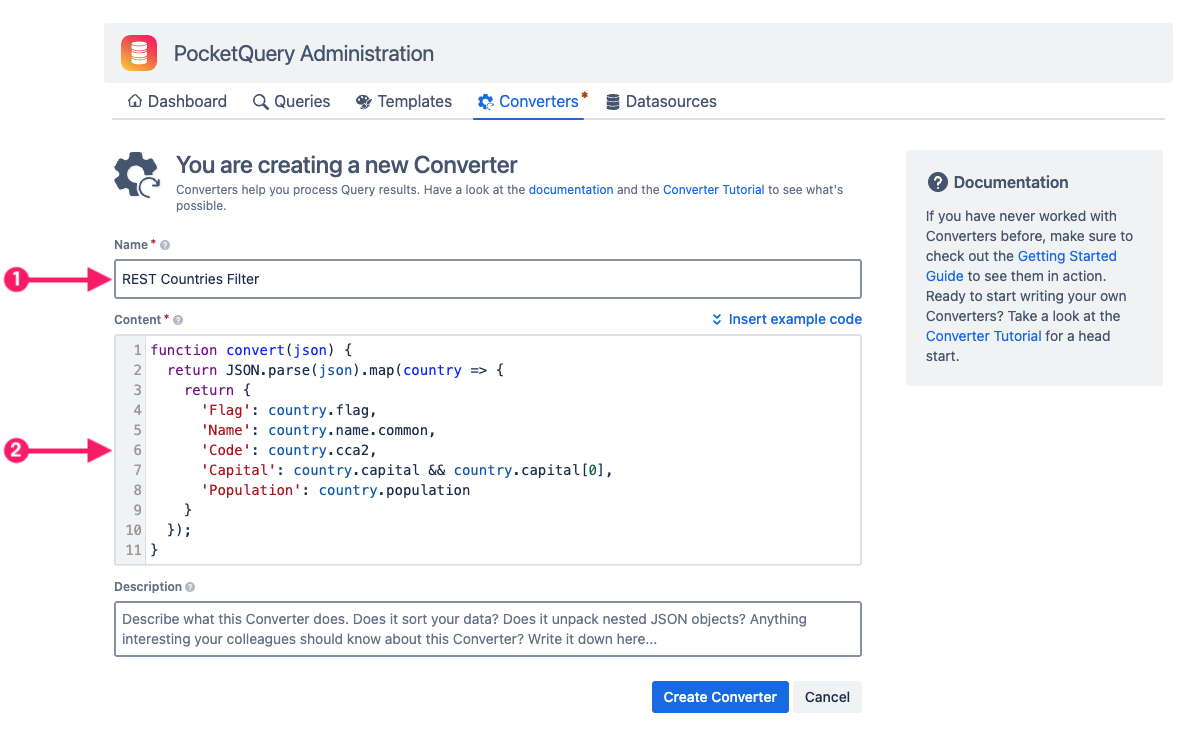Click the palette icon beside Templates
Image resolution: width=1196 pixels, height=744 pixels.
click(x=363, y=101)
